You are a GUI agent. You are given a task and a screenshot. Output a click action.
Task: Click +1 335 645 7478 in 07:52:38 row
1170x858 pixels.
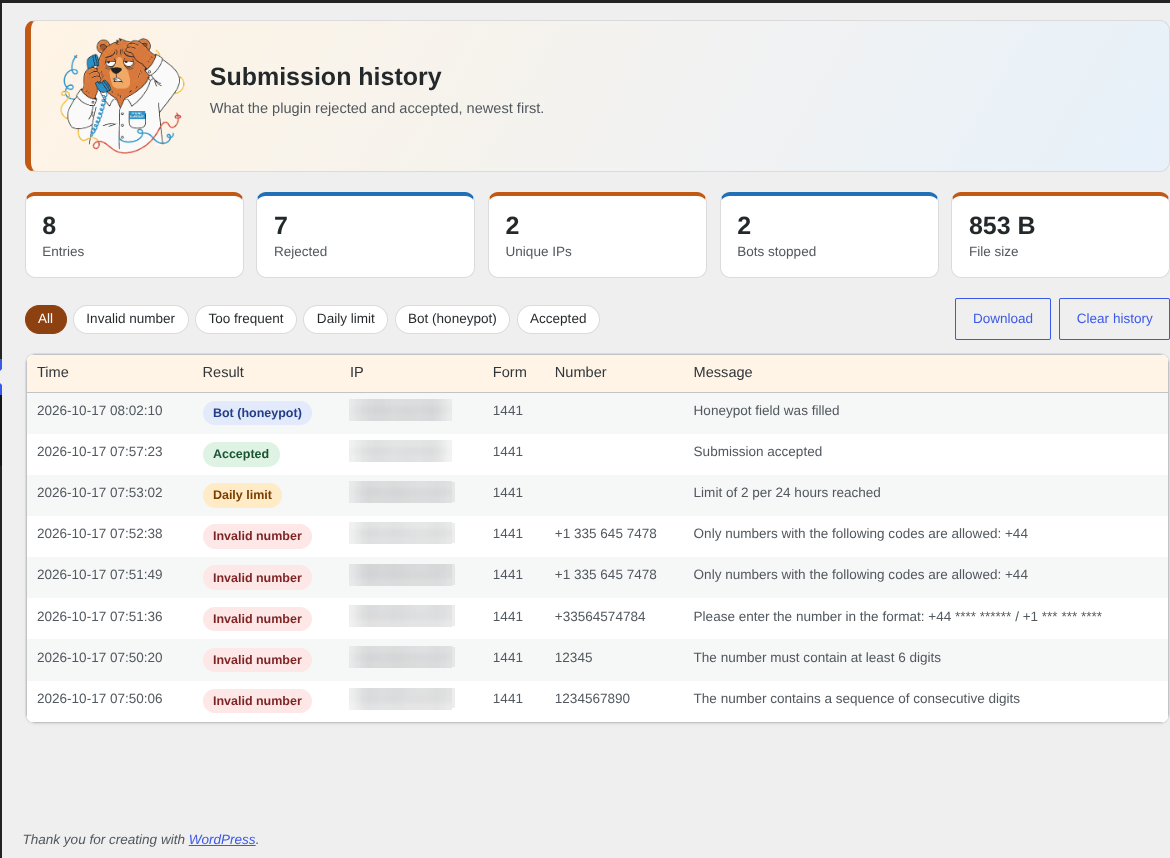[605, 533]
